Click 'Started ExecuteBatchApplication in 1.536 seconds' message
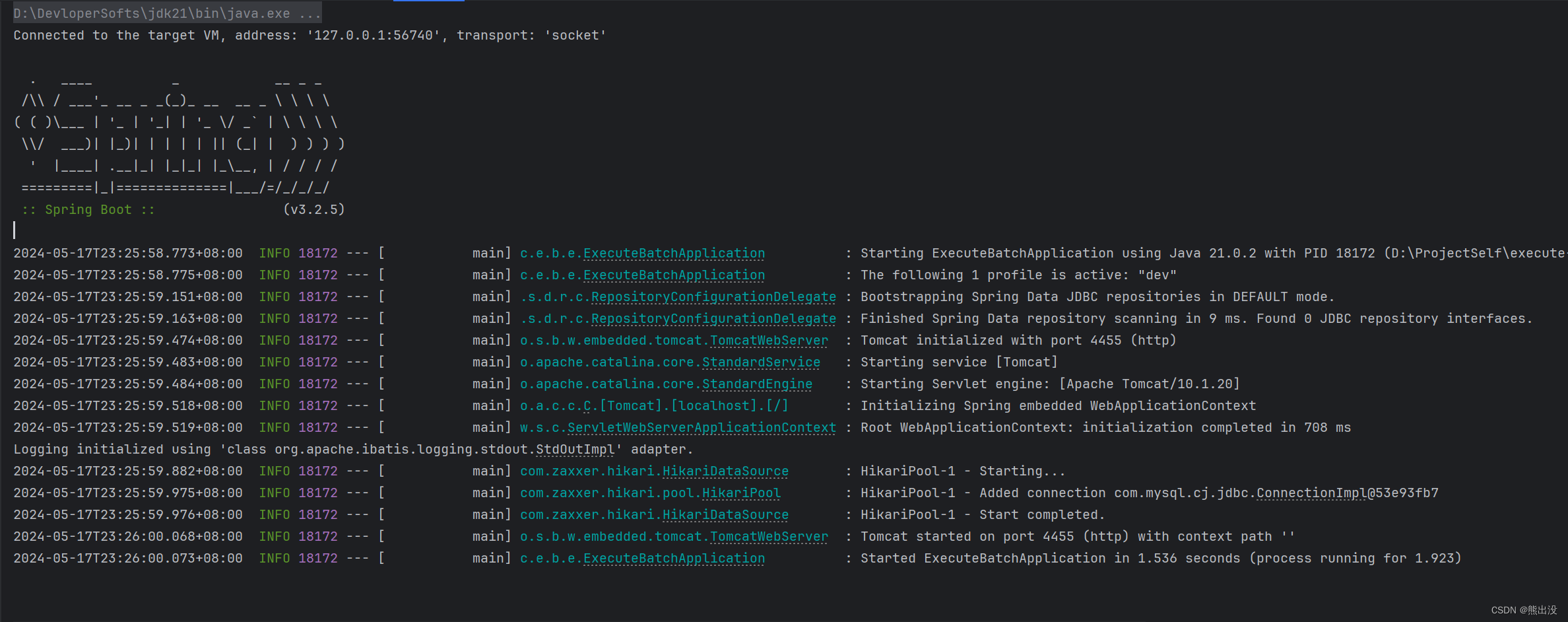 1161,558
